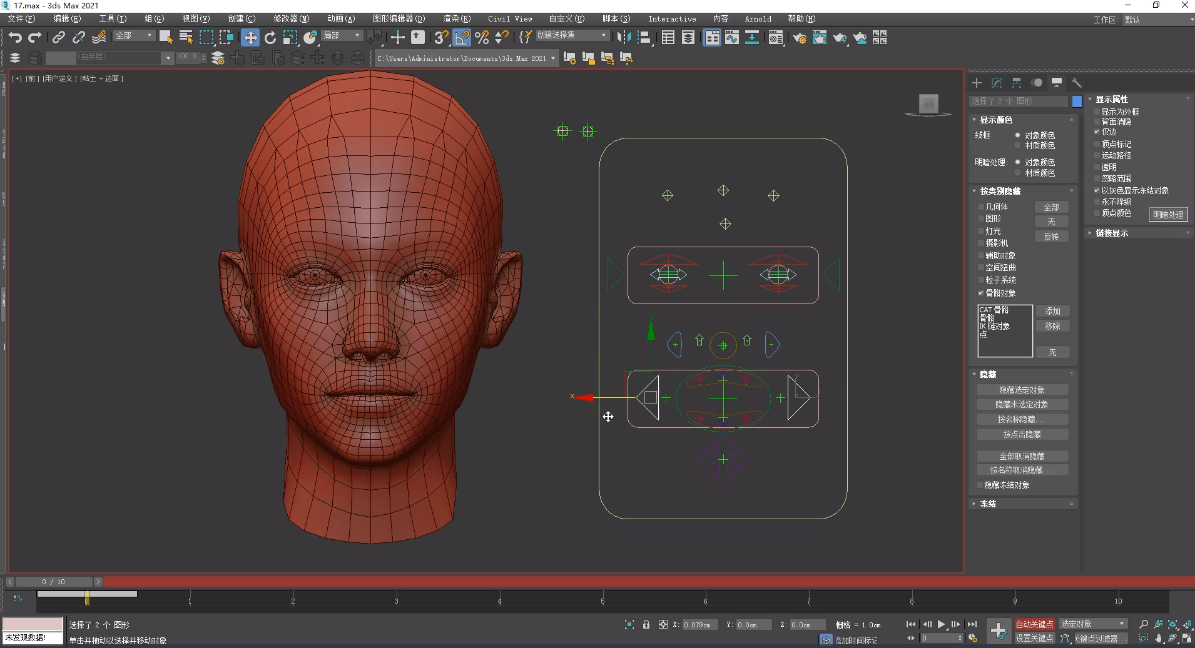Open the Rendered Frame Window icon
This screenshot has width=1195, height=648.
(819, 37)
